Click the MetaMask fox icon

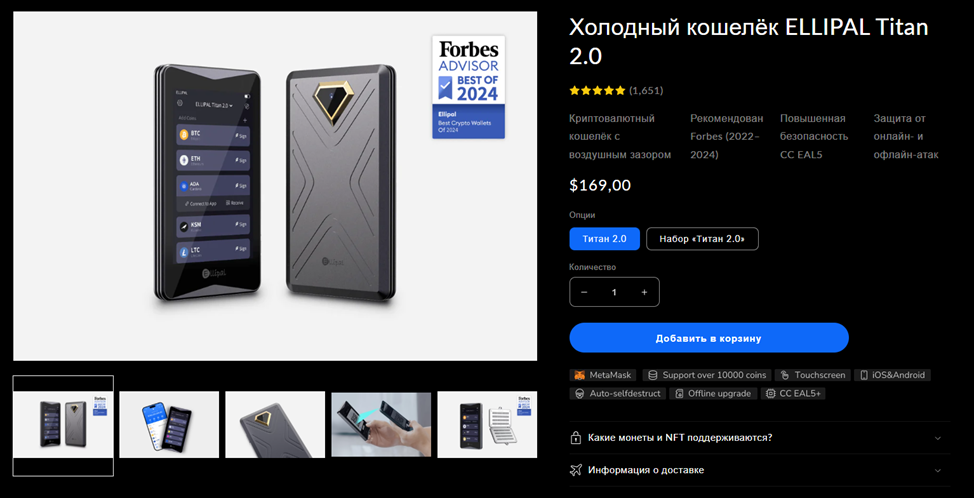point(579,375)
